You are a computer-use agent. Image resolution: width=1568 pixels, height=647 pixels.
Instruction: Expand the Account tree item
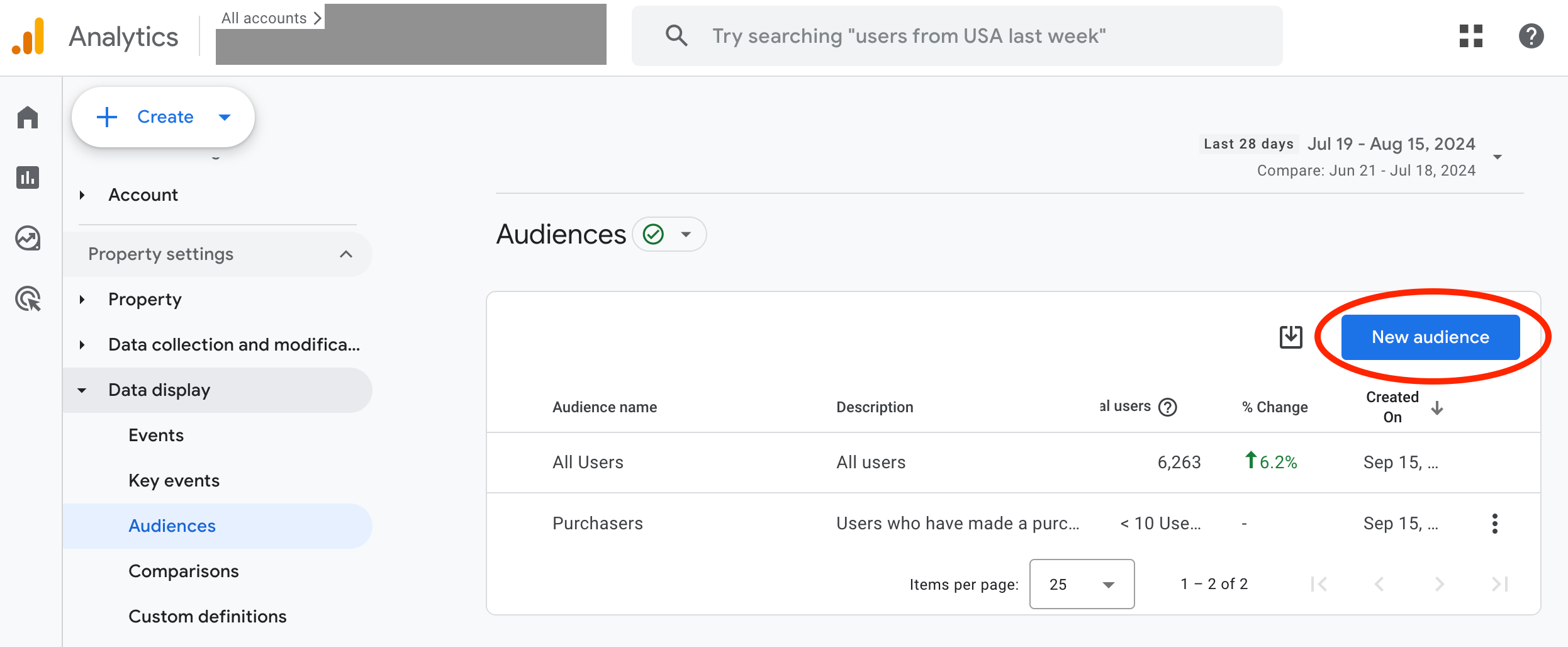tap(82, 195)
